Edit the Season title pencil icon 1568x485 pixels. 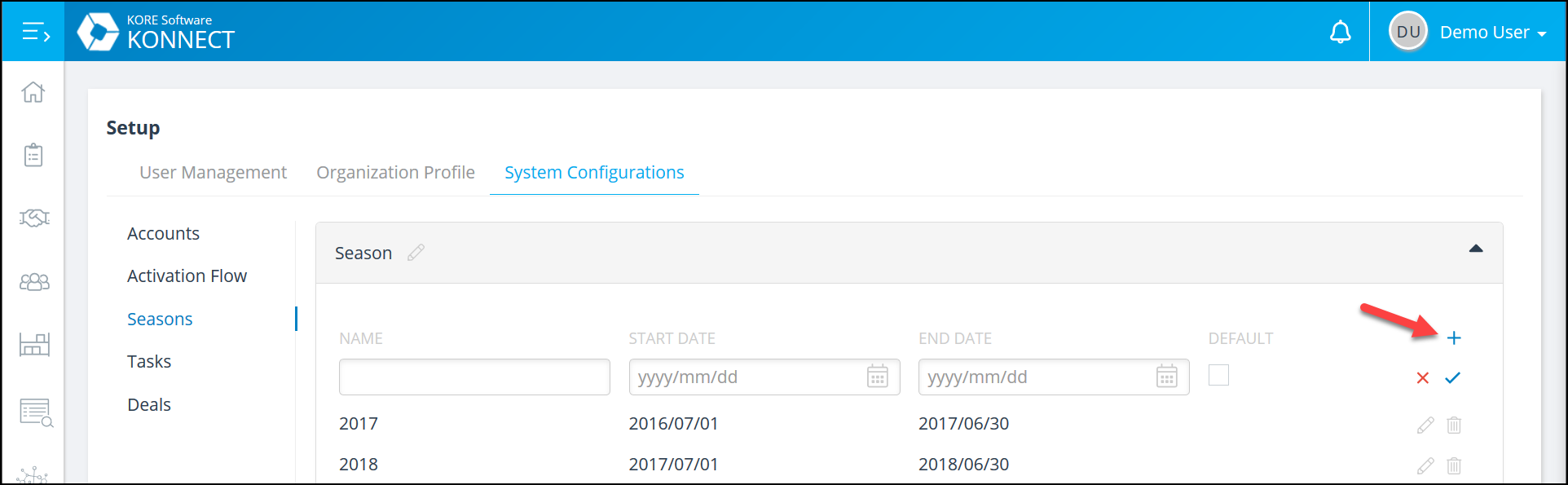[x=416, y=253]
